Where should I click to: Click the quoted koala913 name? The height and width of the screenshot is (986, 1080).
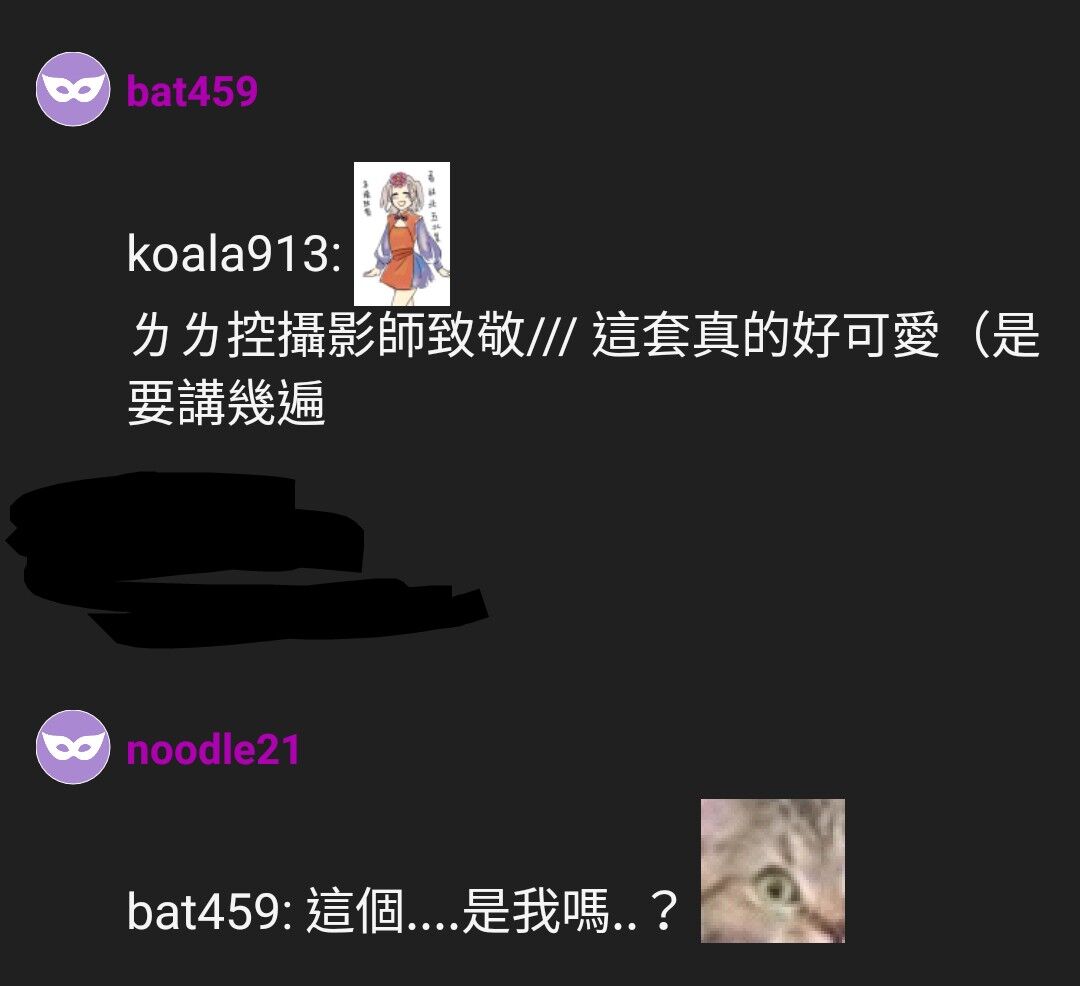234,253
